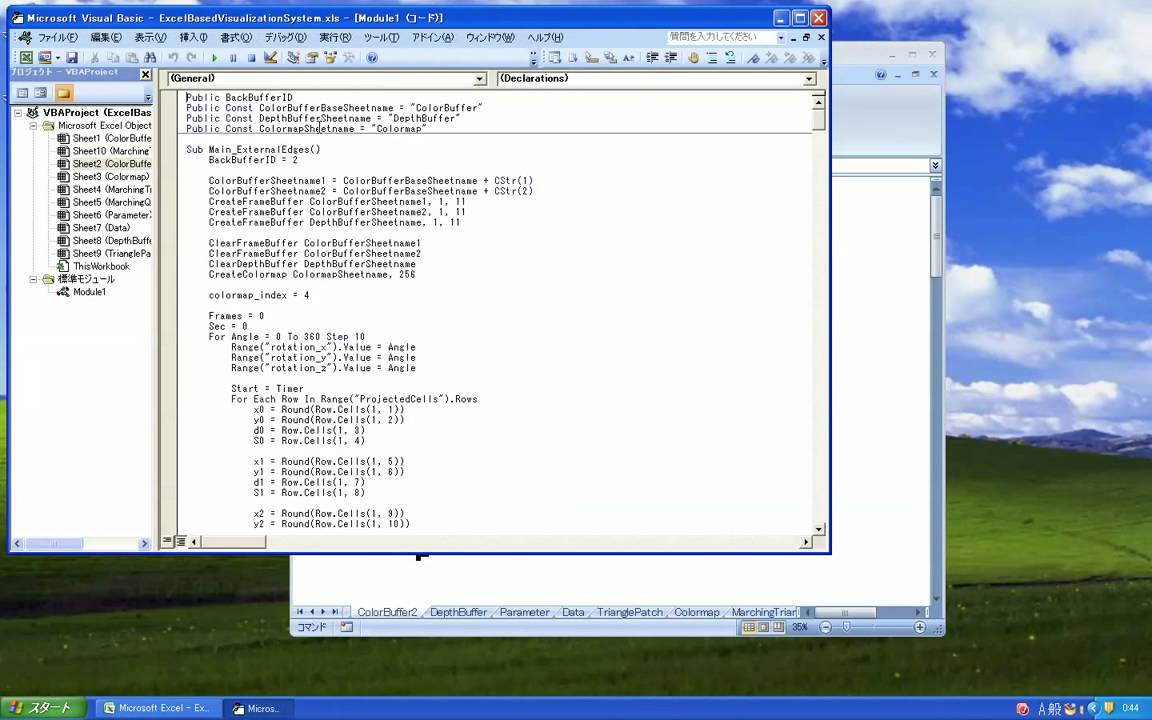Click View Object icon in project pane
1152x720 pixels.
coord(40,93)
